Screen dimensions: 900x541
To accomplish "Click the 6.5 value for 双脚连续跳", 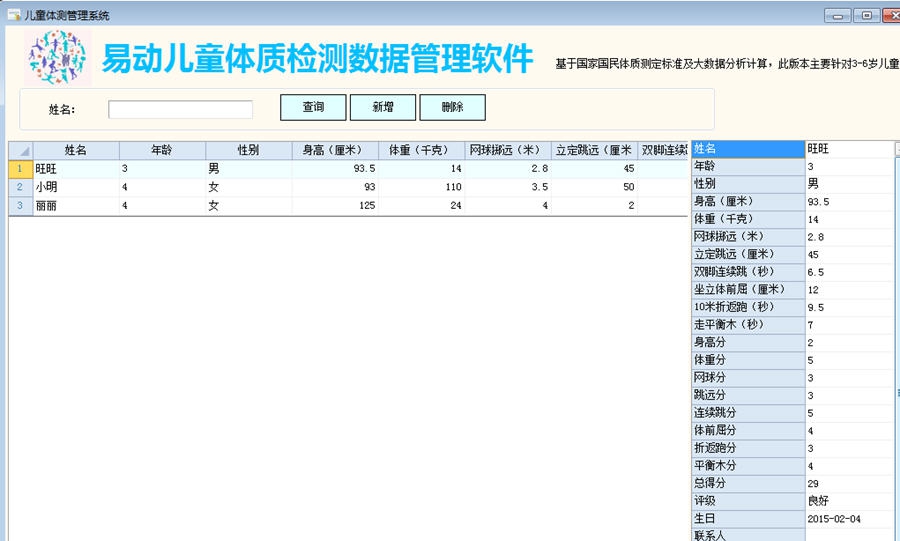I will coord(849,272).
